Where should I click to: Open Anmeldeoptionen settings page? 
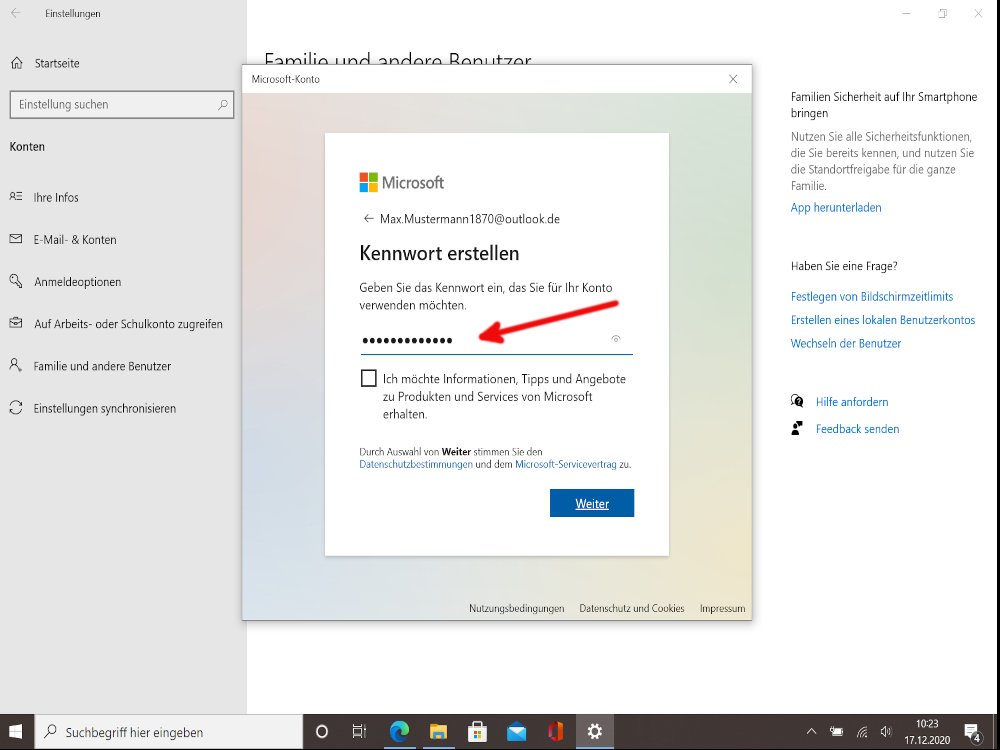click(77, 282)
